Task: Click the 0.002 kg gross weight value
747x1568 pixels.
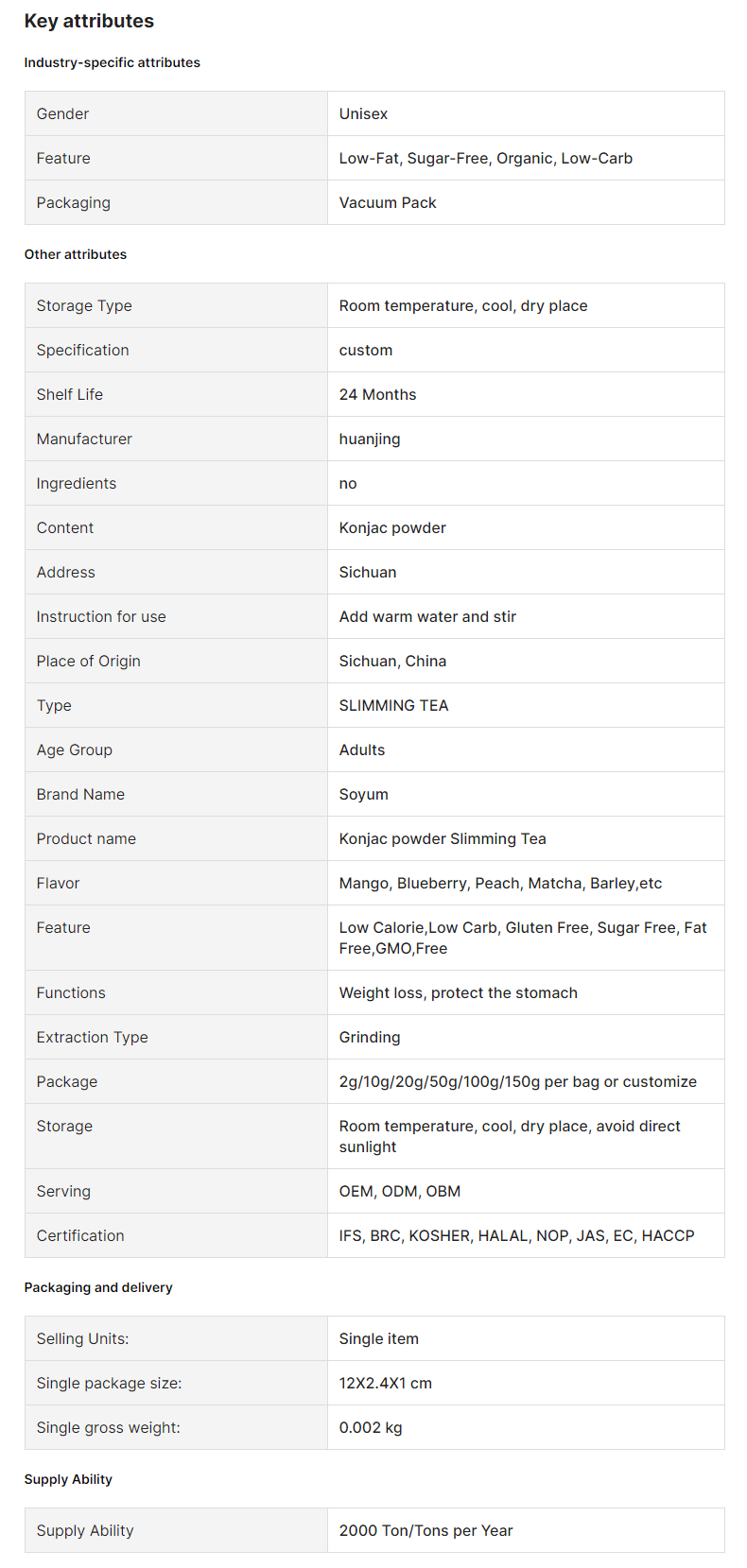Action: click(x=371, y=1427)
